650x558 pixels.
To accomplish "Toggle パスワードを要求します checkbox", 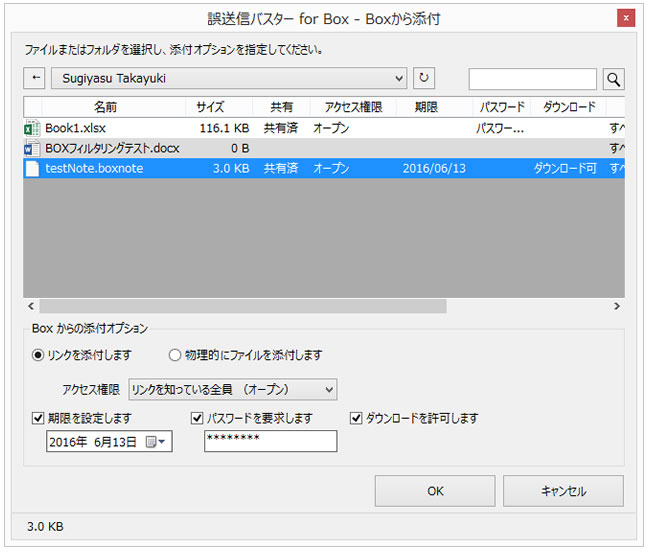I will (x=196, y=418).
